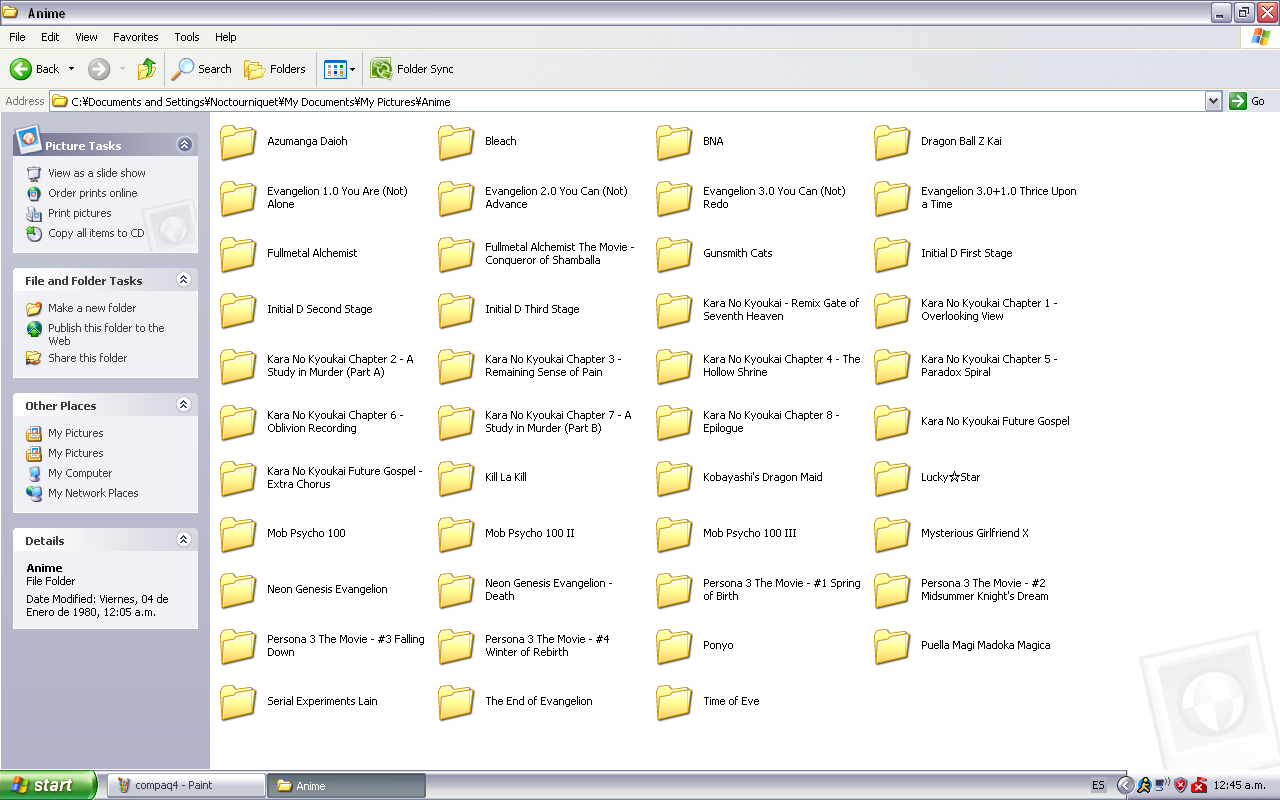Select the Mysterious Girlfriend X folder icon
The height and width of the screenshot is (800, 1280).
[892, 534]
